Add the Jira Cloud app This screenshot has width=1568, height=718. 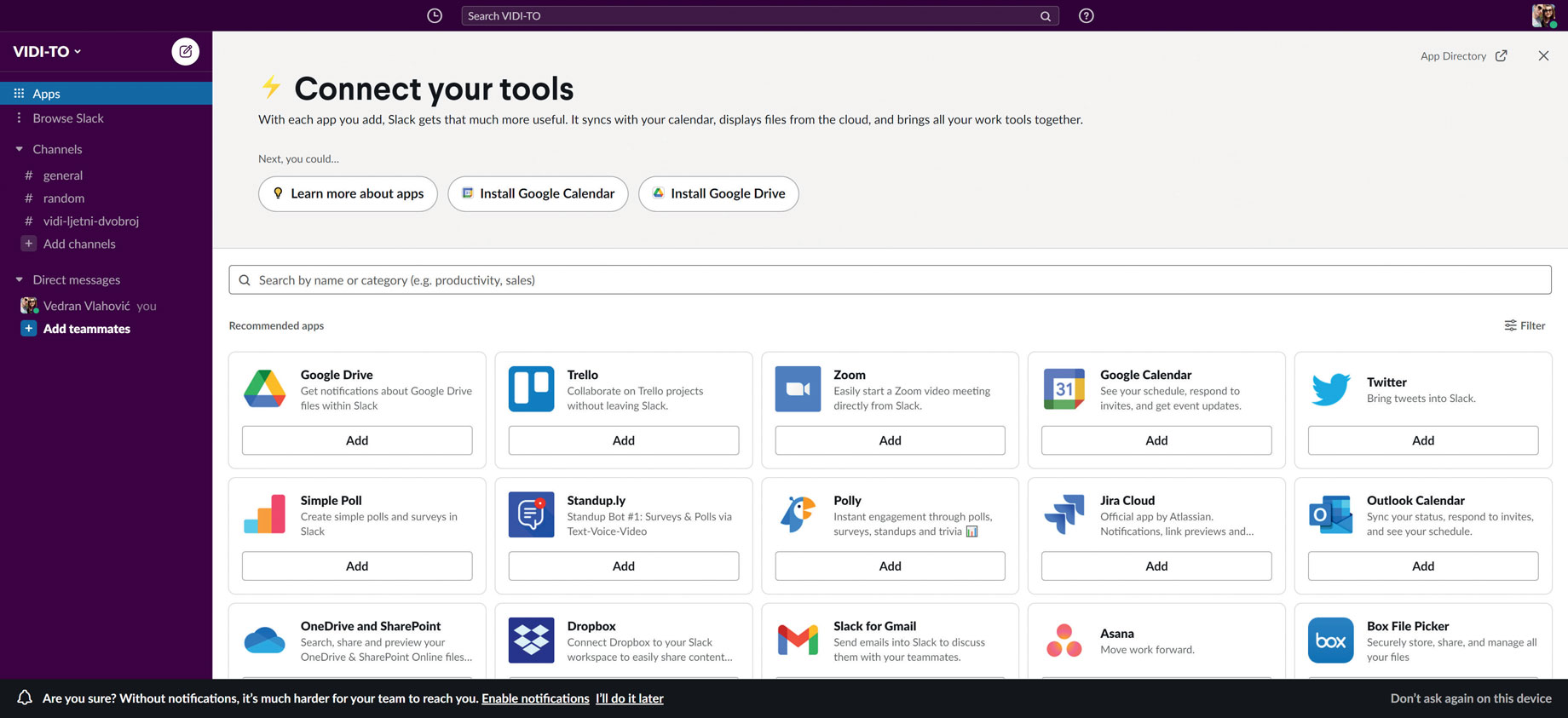[x=1156, y=566]
